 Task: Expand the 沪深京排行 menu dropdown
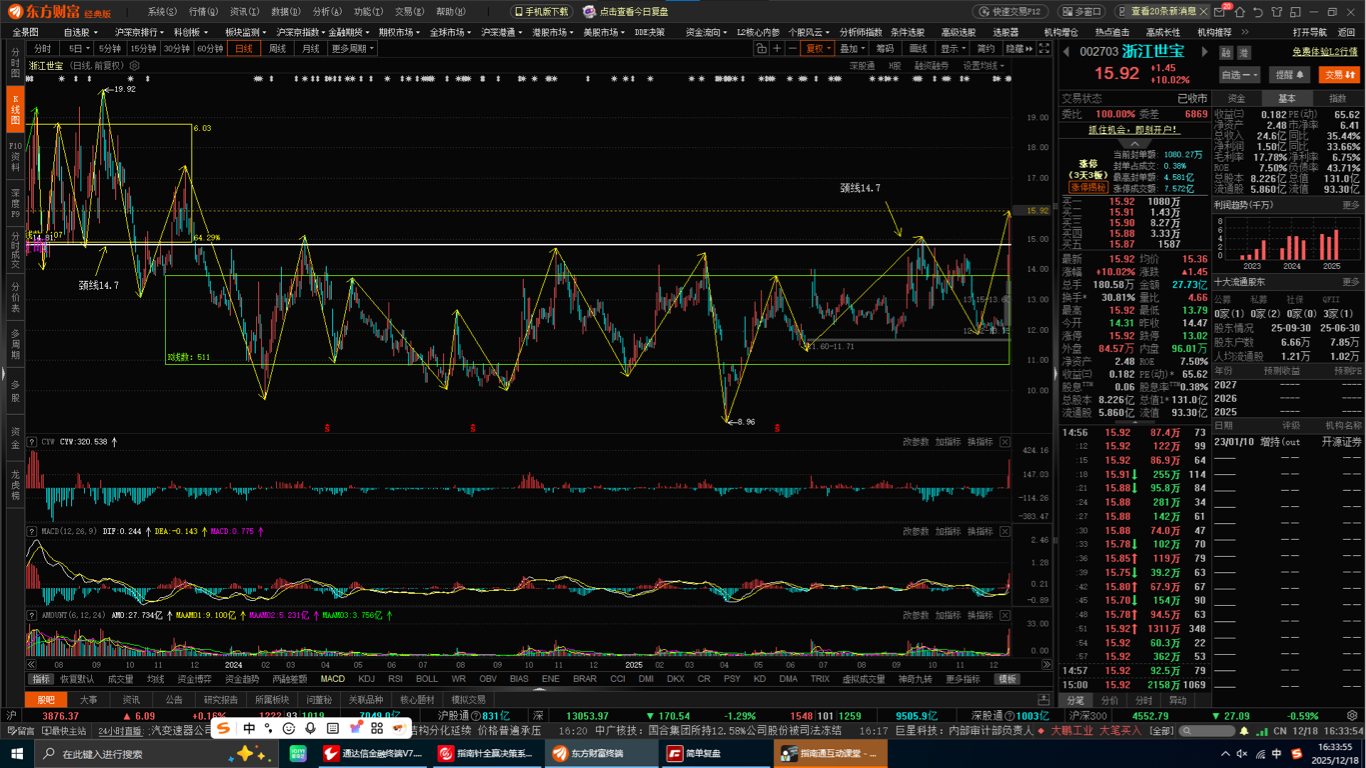tap(140, 32)
